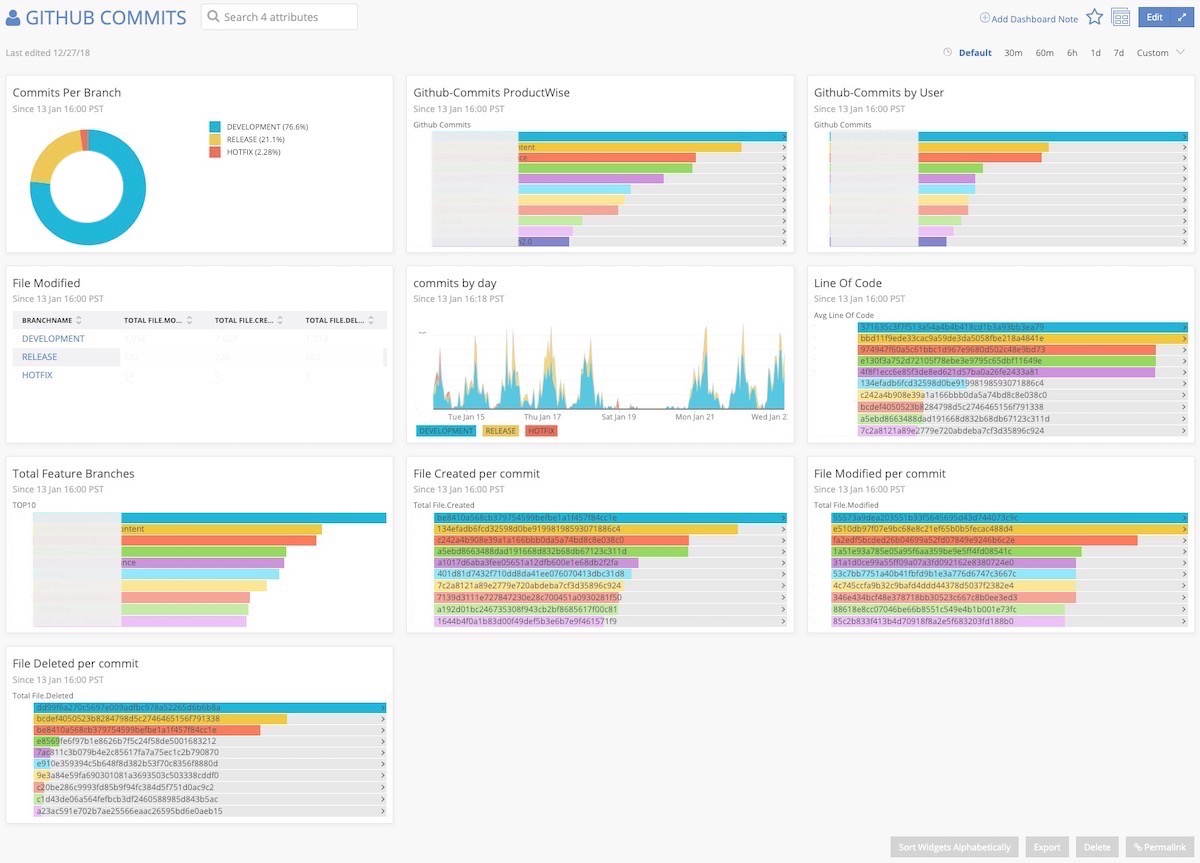
Task: Open the dashboard layout grid icon
Action: click(x=1121, y=17)
